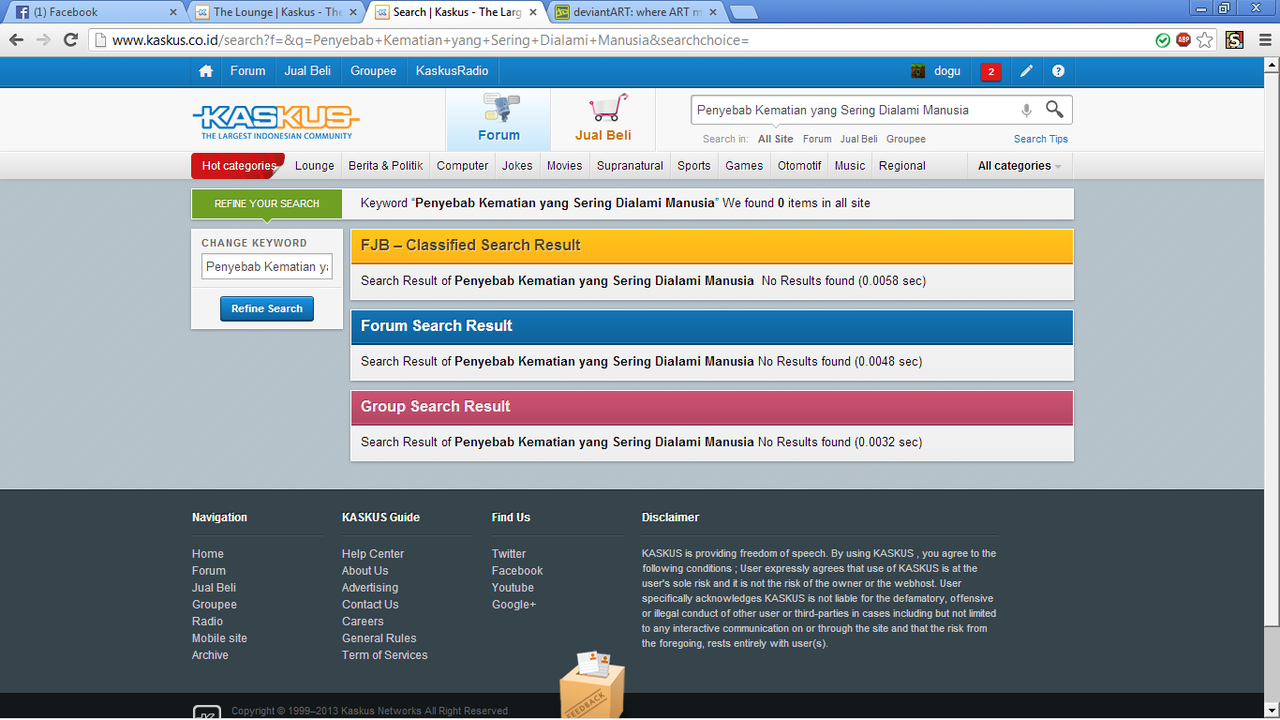
Task: Open Help Center footer link
Action: [x=373, y=554]
